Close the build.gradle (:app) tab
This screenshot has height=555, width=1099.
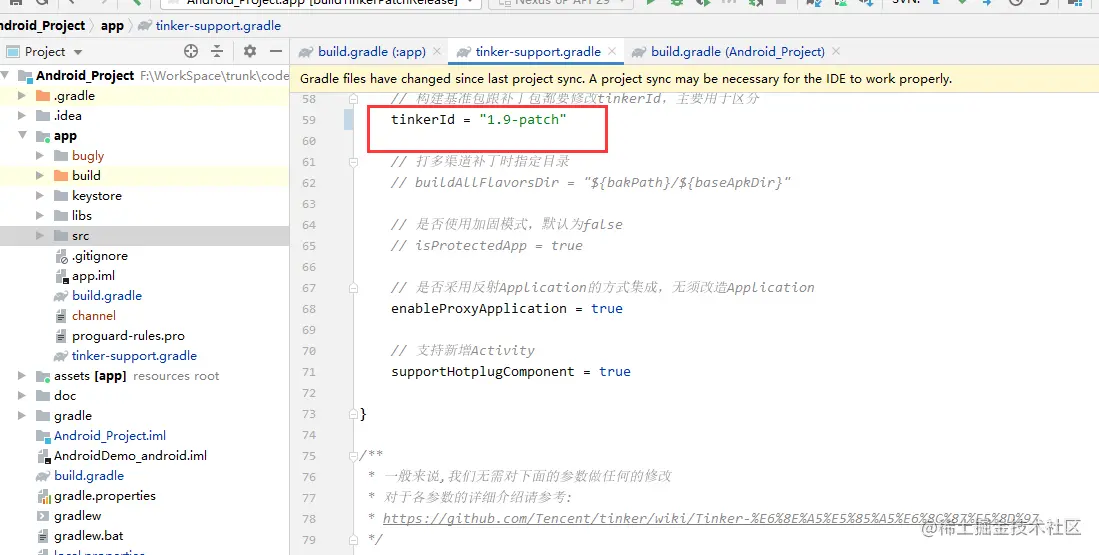pyautogui.click(x=437, y=51)
